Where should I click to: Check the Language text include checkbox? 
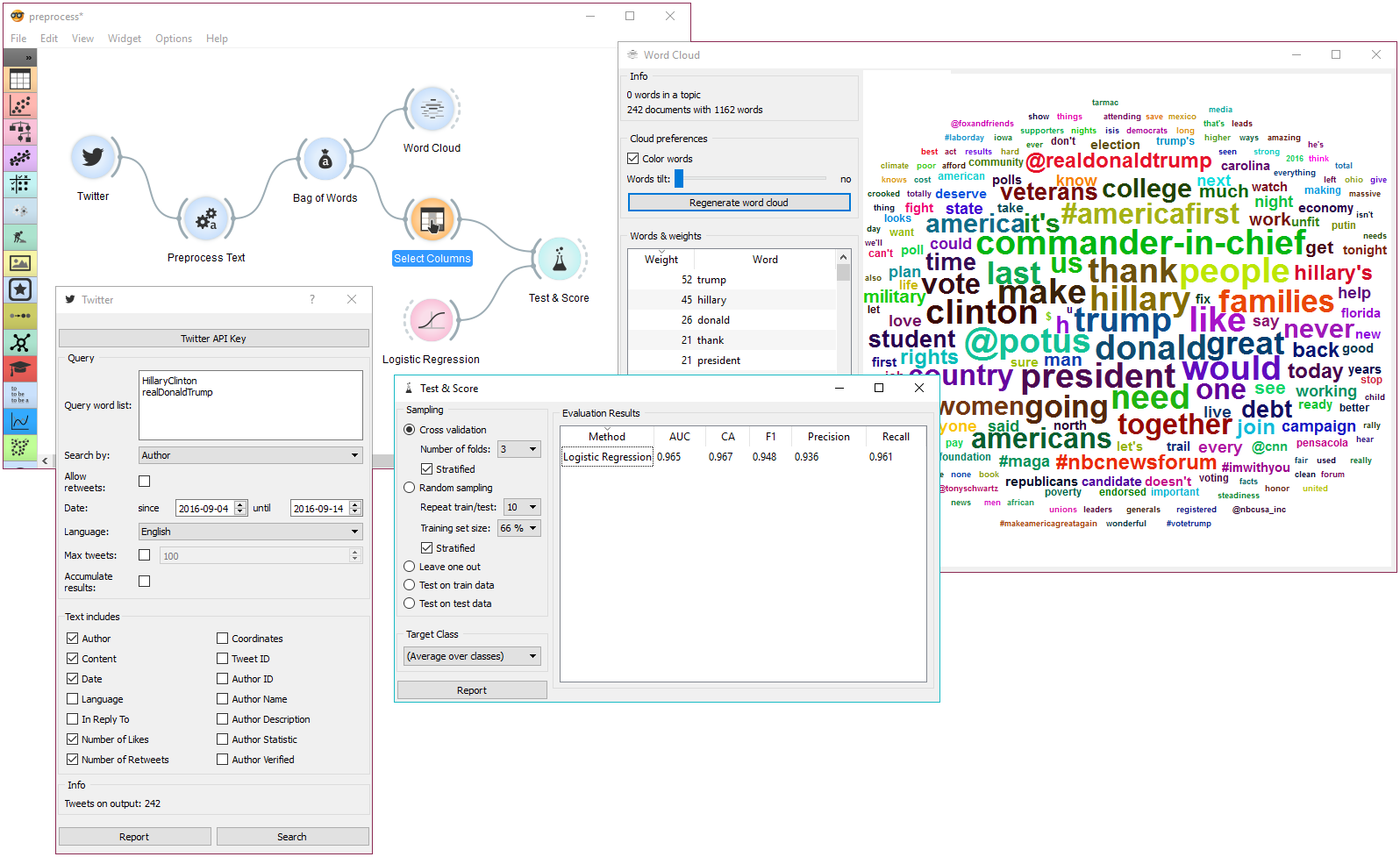click(x=73, y=699)
